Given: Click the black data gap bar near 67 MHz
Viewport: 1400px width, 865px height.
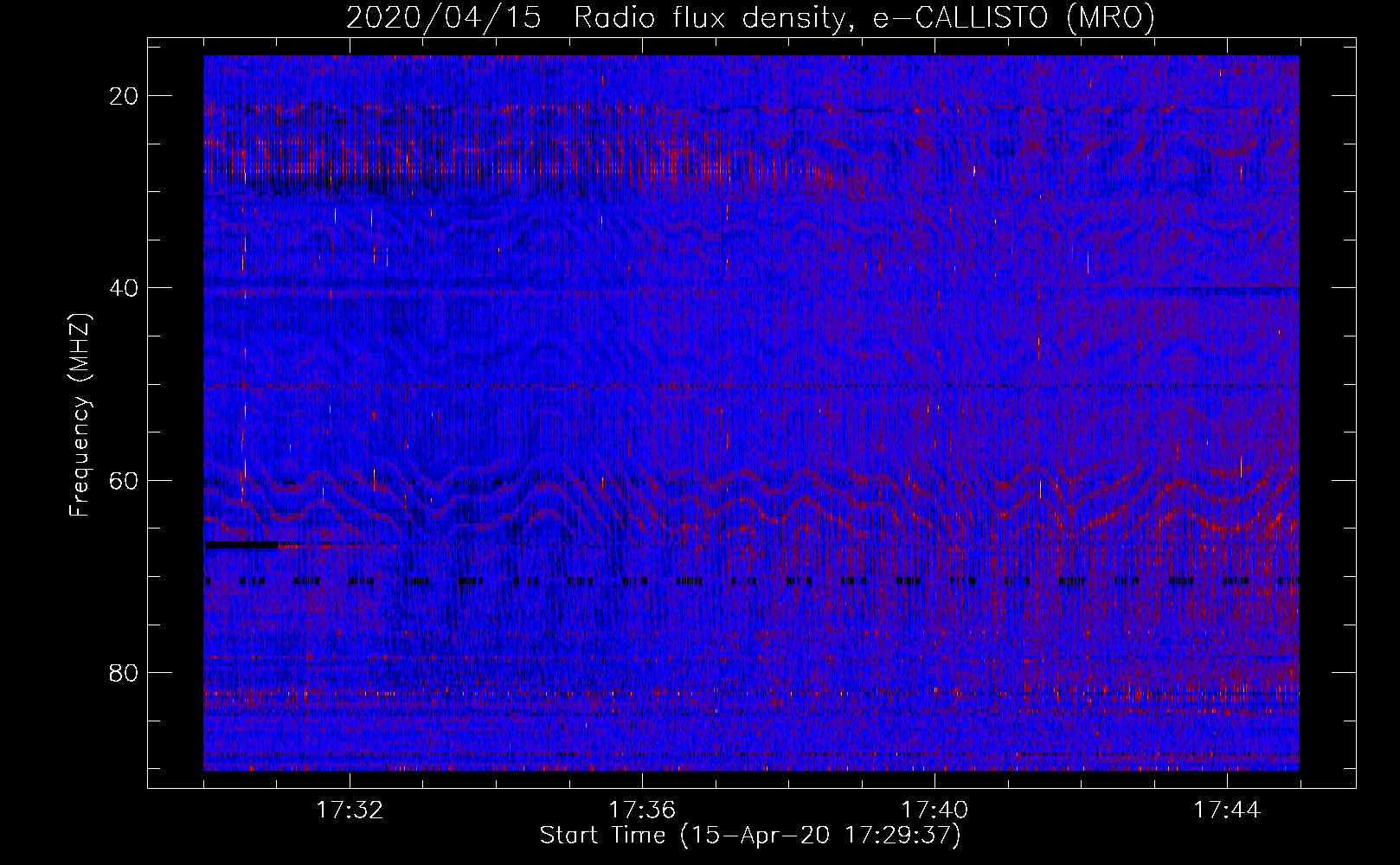Looking at the screenshot, I should [241, 545].
